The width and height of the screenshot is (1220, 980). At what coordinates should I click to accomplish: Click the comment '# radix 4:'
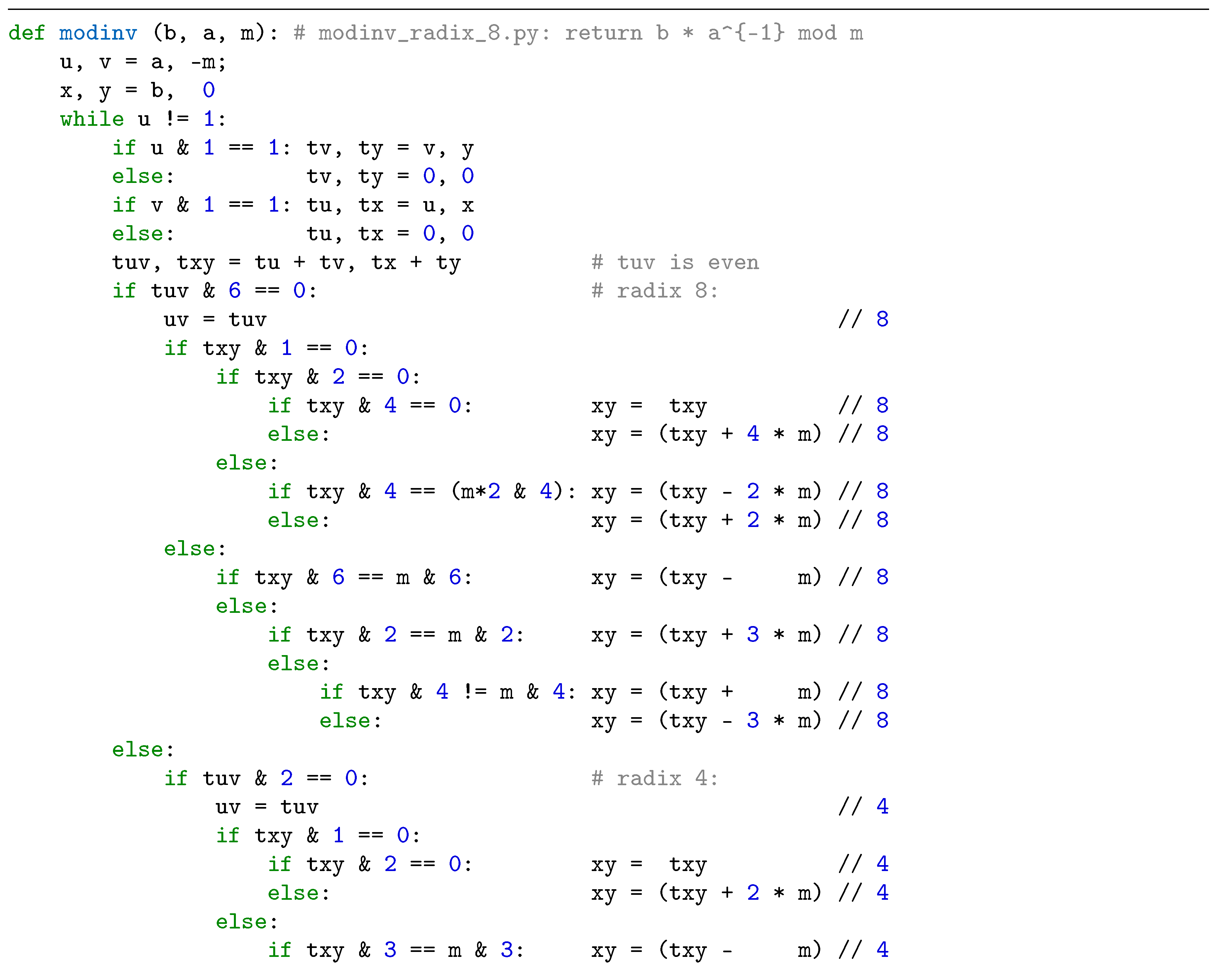655,779
